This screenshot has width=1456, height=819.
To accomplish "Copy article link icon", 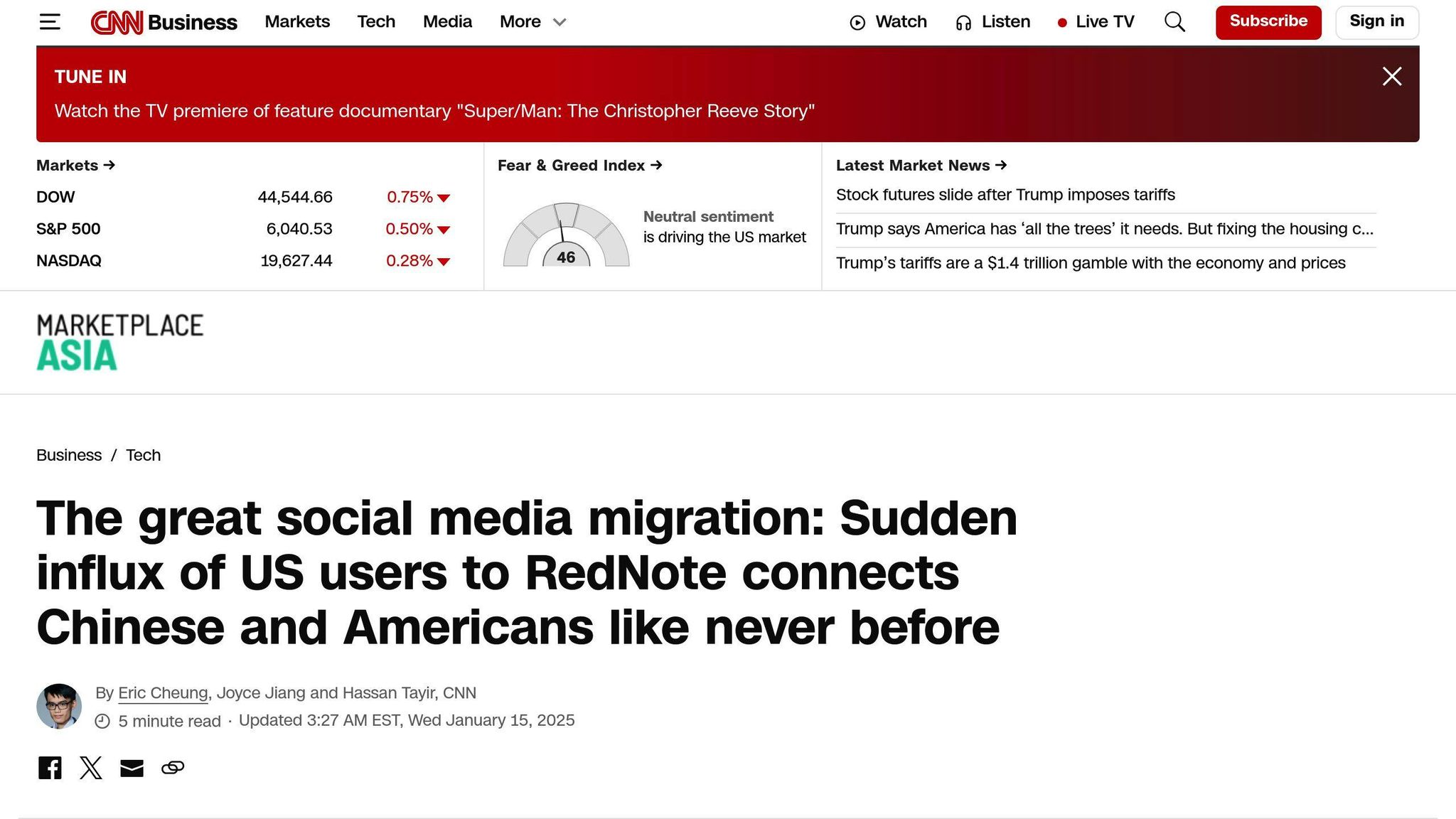I will (x=173, y=768).
